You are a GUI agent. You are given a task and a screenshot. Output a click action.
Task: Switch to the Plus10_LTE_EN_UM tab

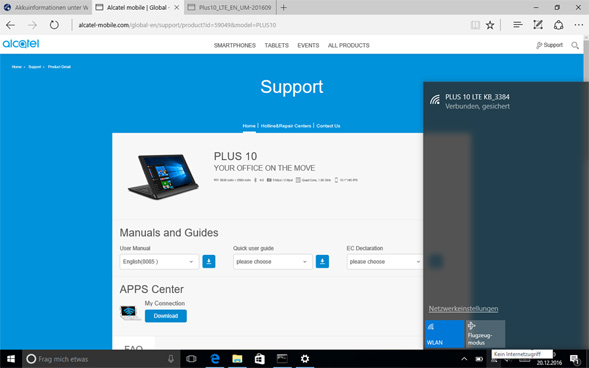click(x=231, y=8)
